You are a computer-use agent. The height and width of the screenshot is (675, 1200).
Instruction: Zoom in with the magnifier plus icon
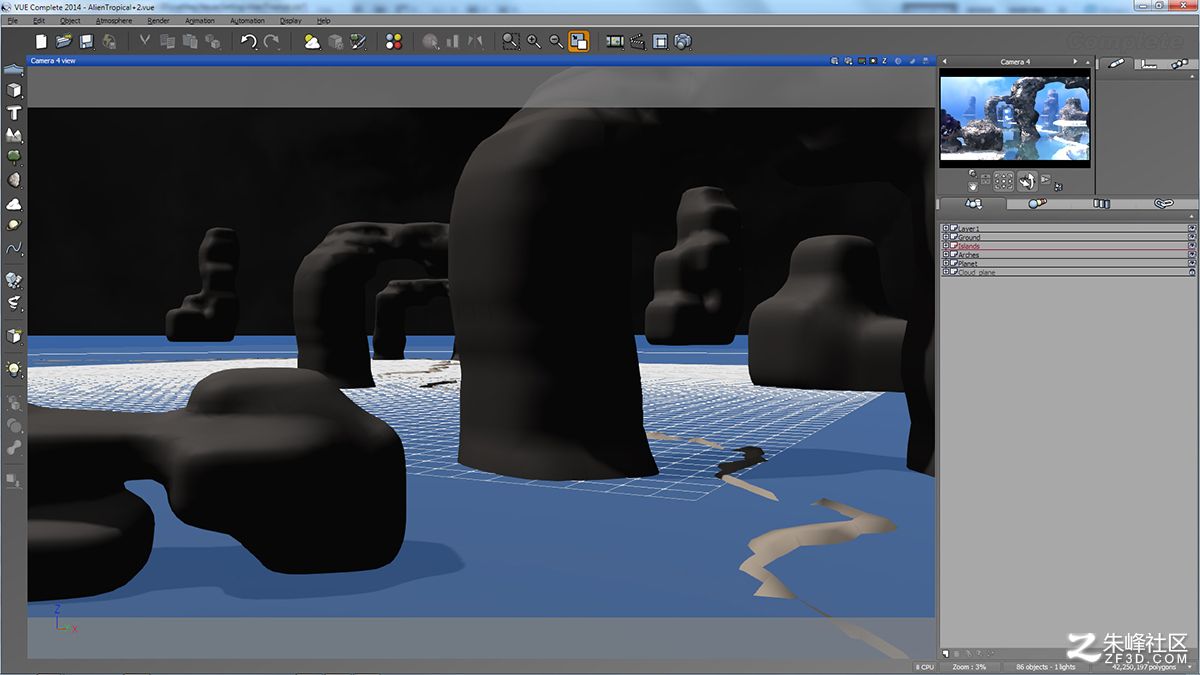(x=534, y=41)
